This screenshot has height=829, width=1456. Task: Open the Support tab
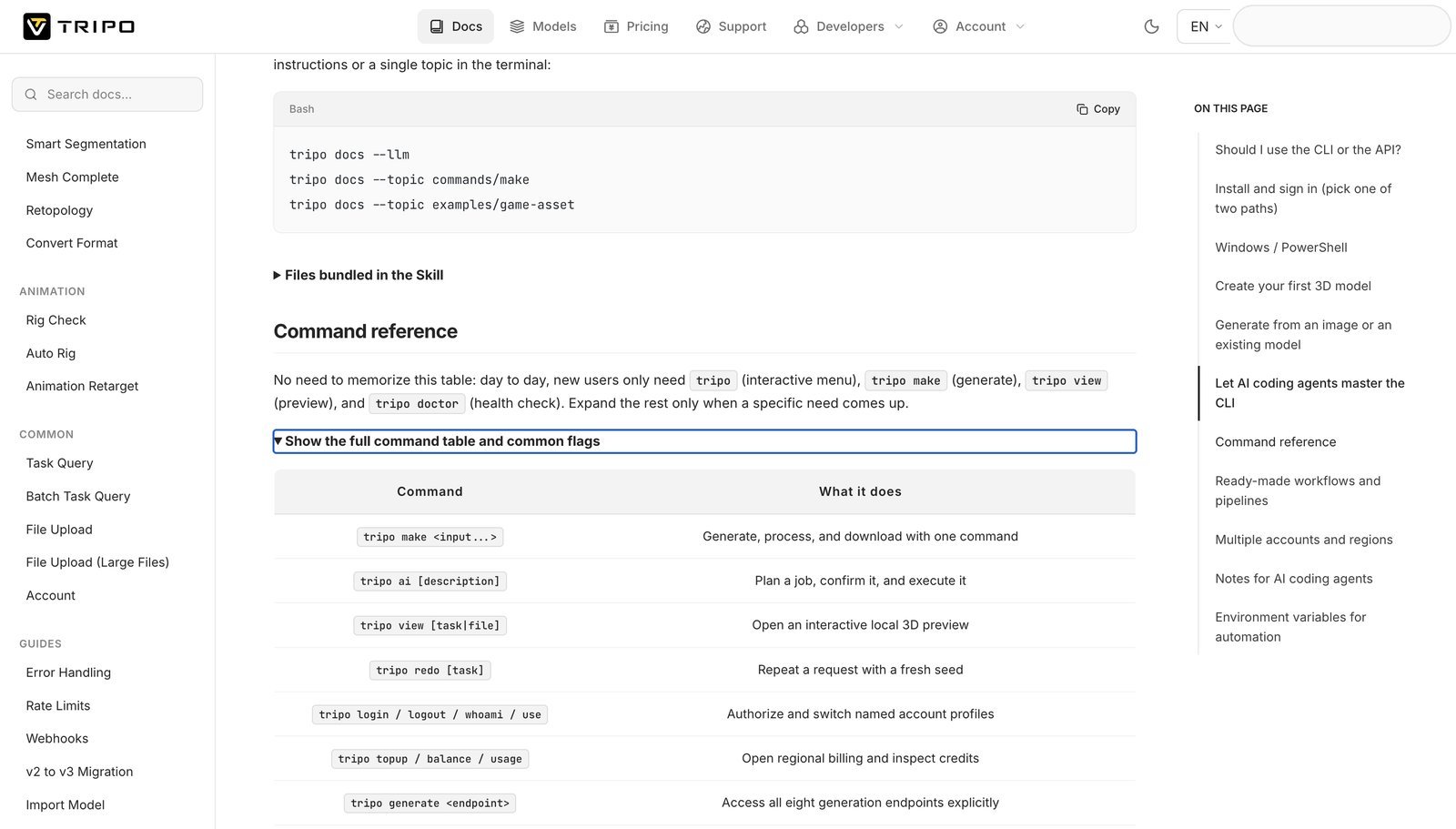(x=731, y=26)
